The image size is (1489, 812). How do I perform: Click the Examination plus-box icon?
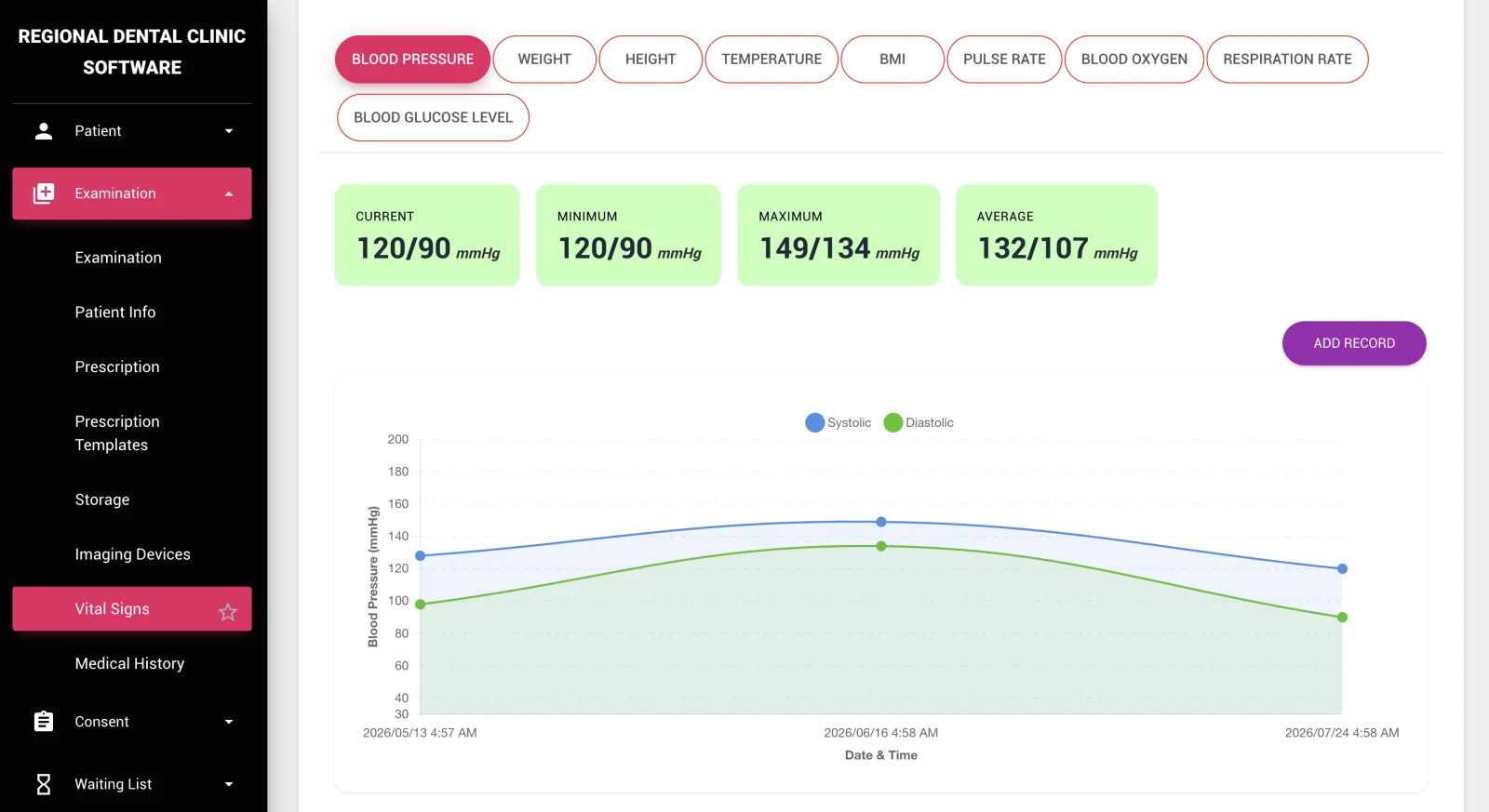click(44, 193)
